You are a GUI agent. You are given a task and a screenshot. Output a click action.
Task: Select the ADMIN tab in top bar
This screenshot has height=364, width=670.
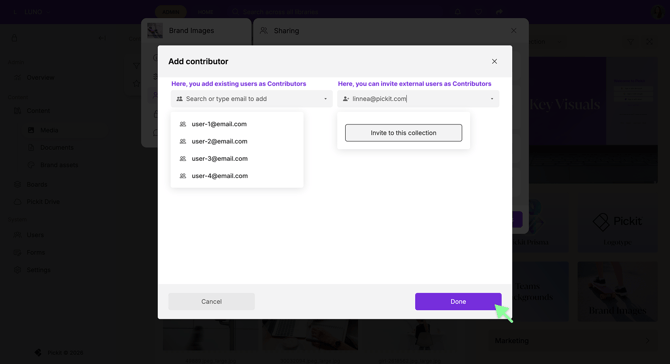(x=171, y=12)
